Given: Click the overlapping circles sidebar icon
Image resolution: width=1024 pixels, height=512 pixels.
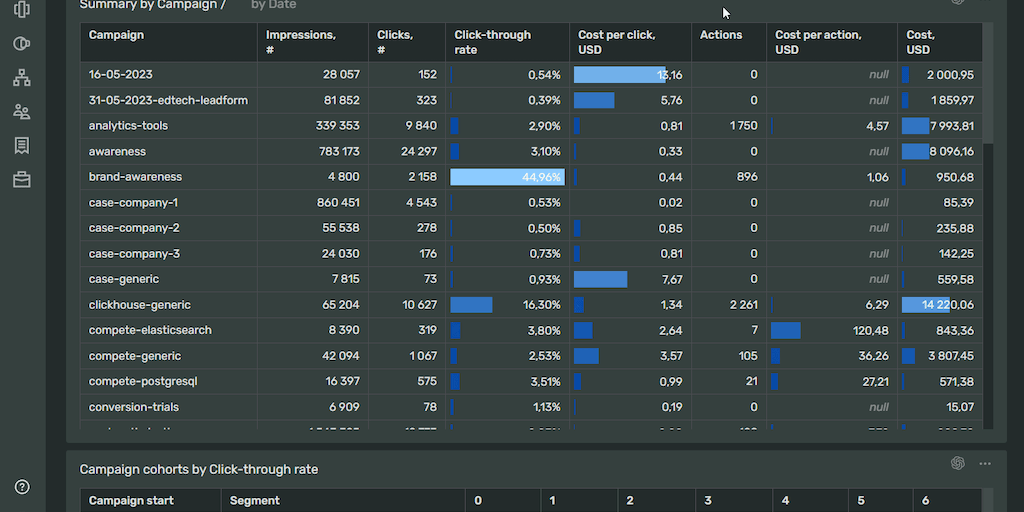Looking at the screenshot, I should 22,44.
